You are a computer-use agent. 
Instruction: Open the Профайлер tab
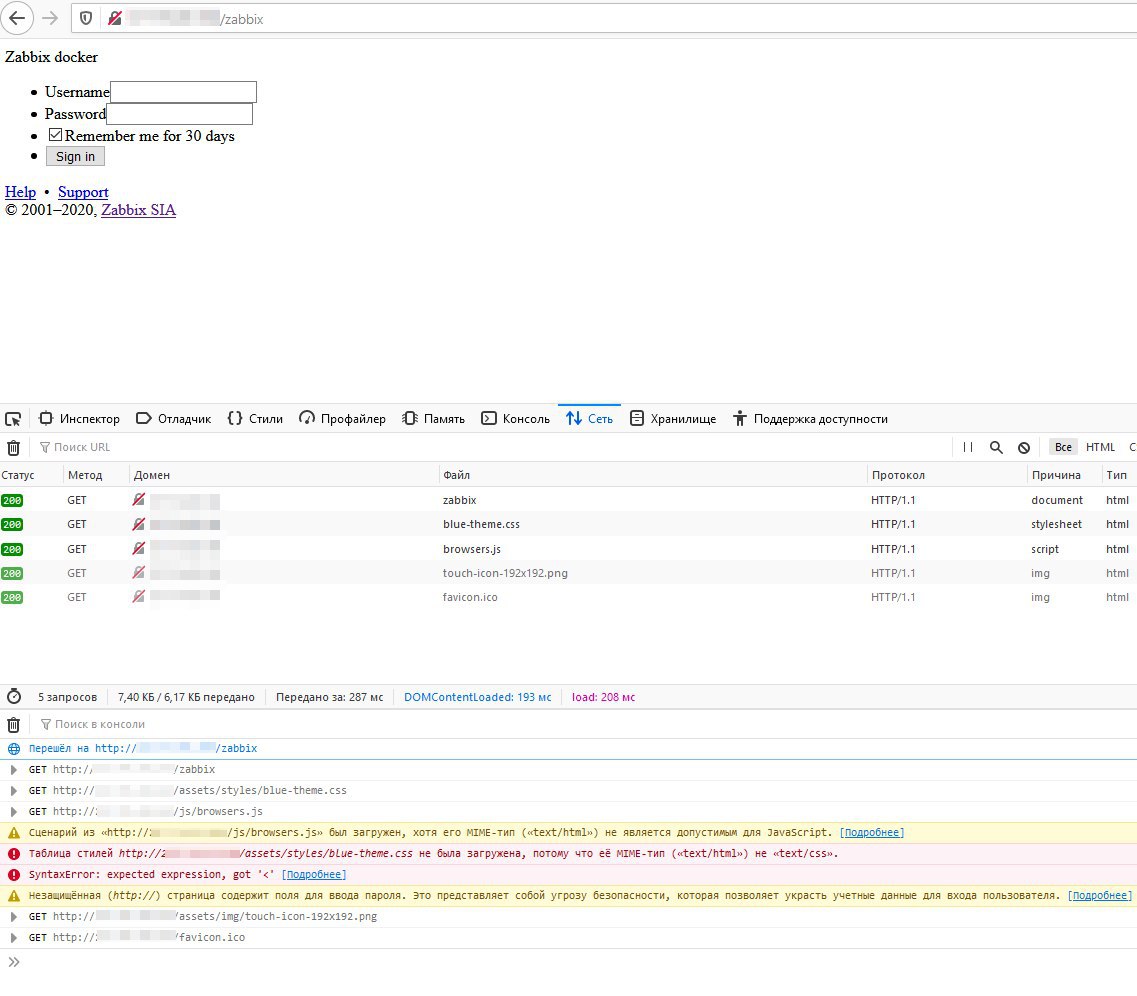(x=342, y=419)
